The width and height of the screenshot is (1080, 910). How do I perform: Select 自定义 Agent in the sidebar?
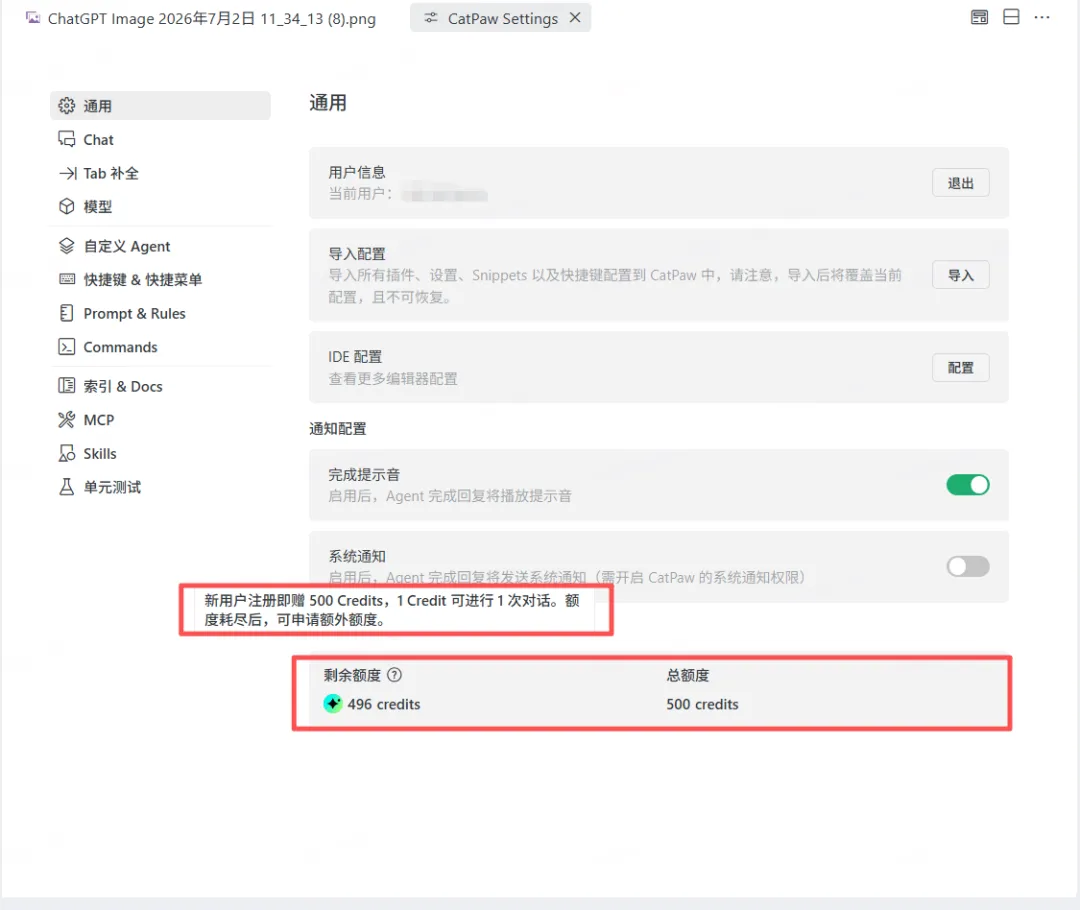point(160,246)
